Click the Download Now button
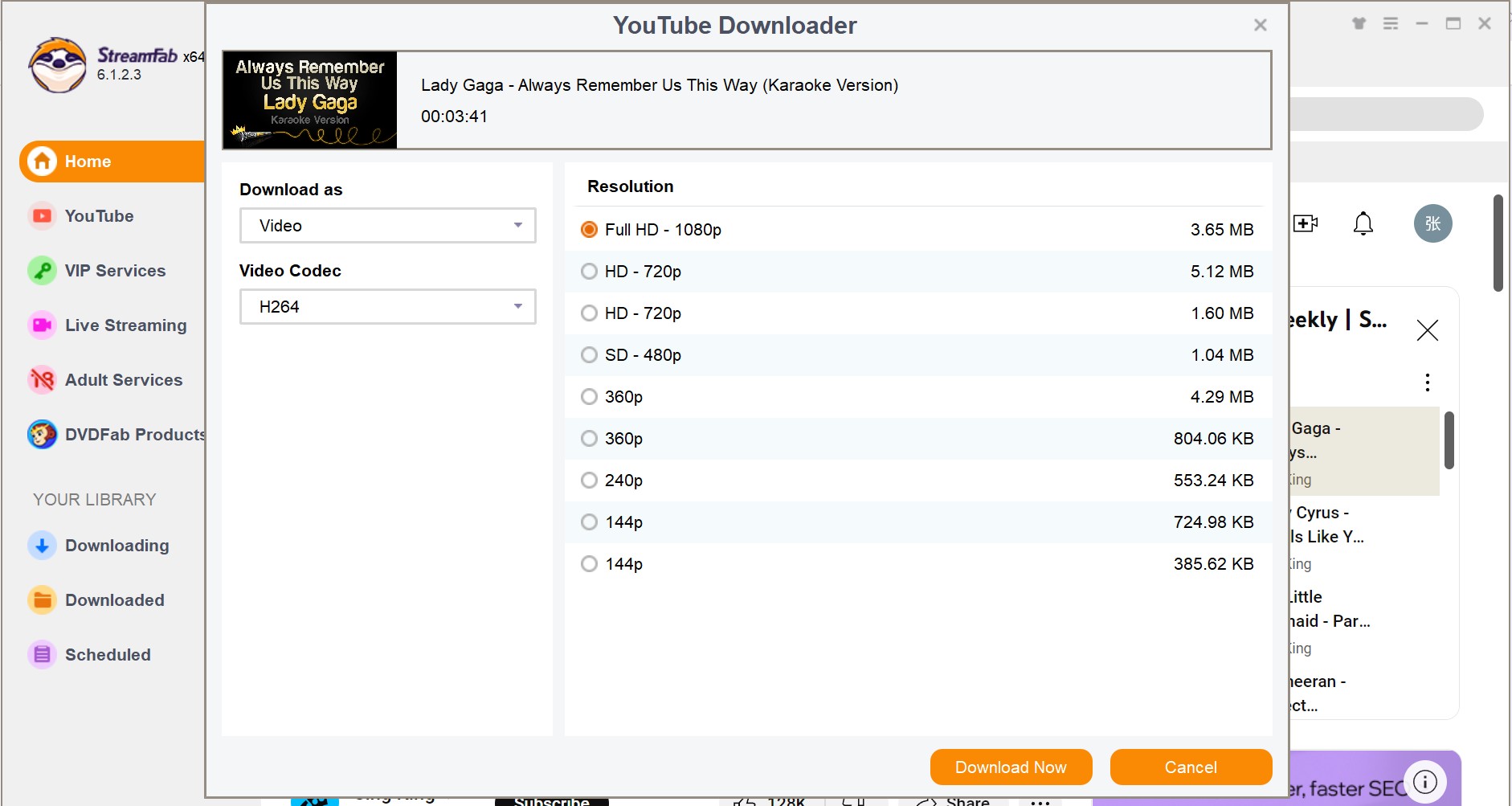Image resolution: width=1512 pixels, height=806 pixels. [1011, 767]
